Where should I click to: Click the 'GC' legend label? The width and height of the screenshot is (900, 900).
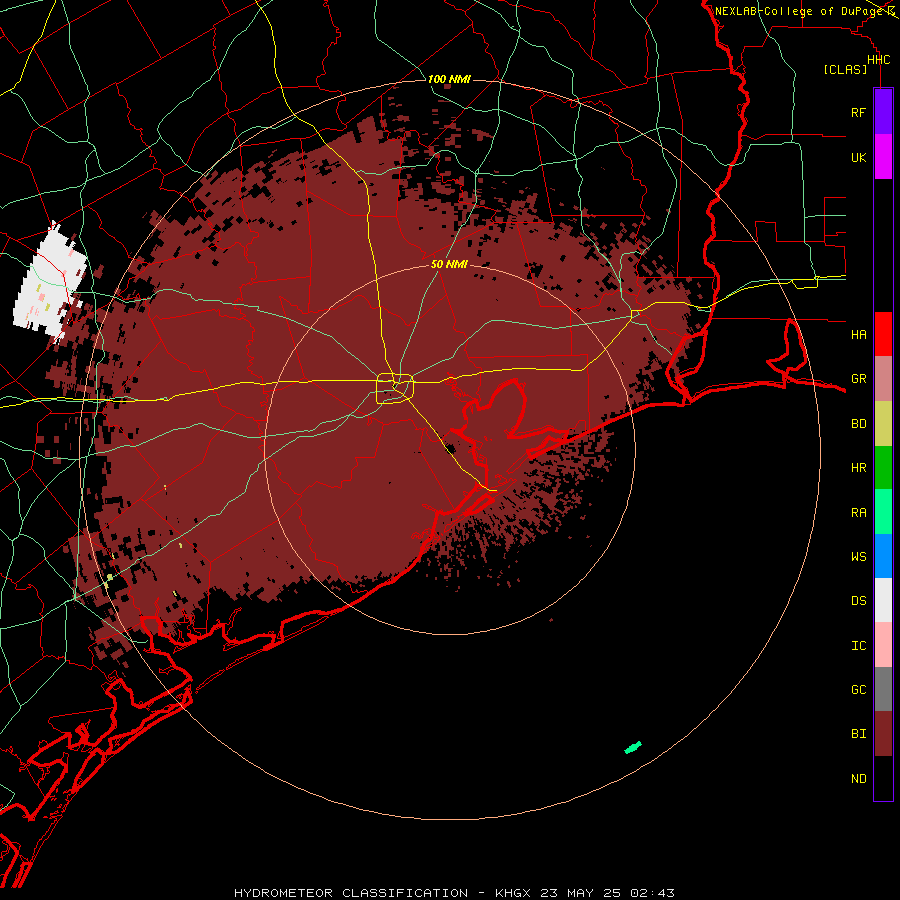[x=858, y=689]
